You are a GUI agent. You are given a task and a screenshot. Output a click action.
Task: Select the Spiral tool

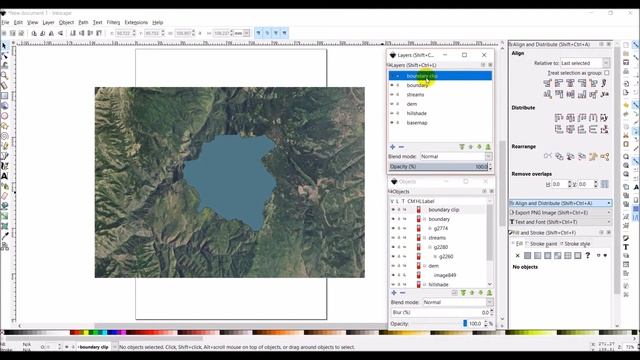[x=4, y=136]
